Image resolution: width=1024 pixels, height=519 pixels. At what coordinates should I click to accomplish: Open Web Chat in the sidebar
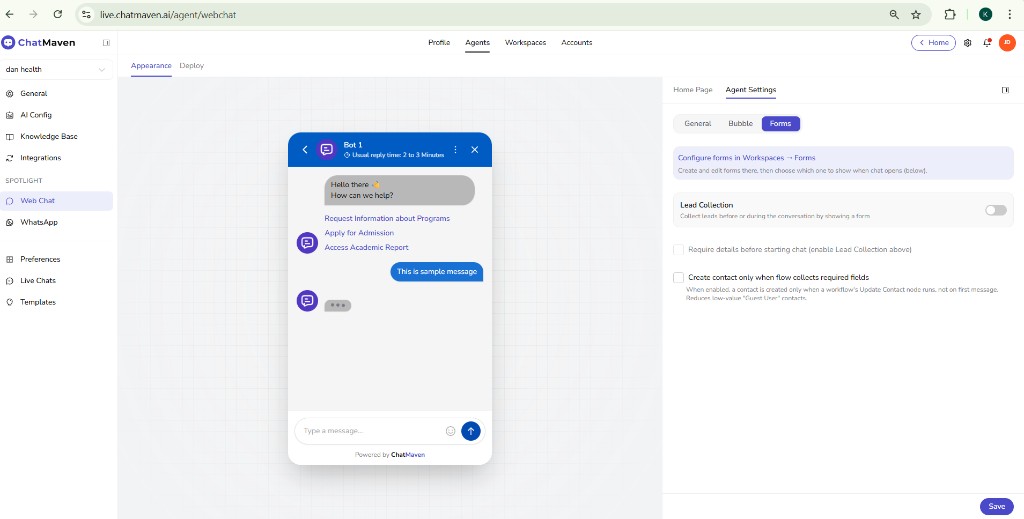click(x=56, y=201)
